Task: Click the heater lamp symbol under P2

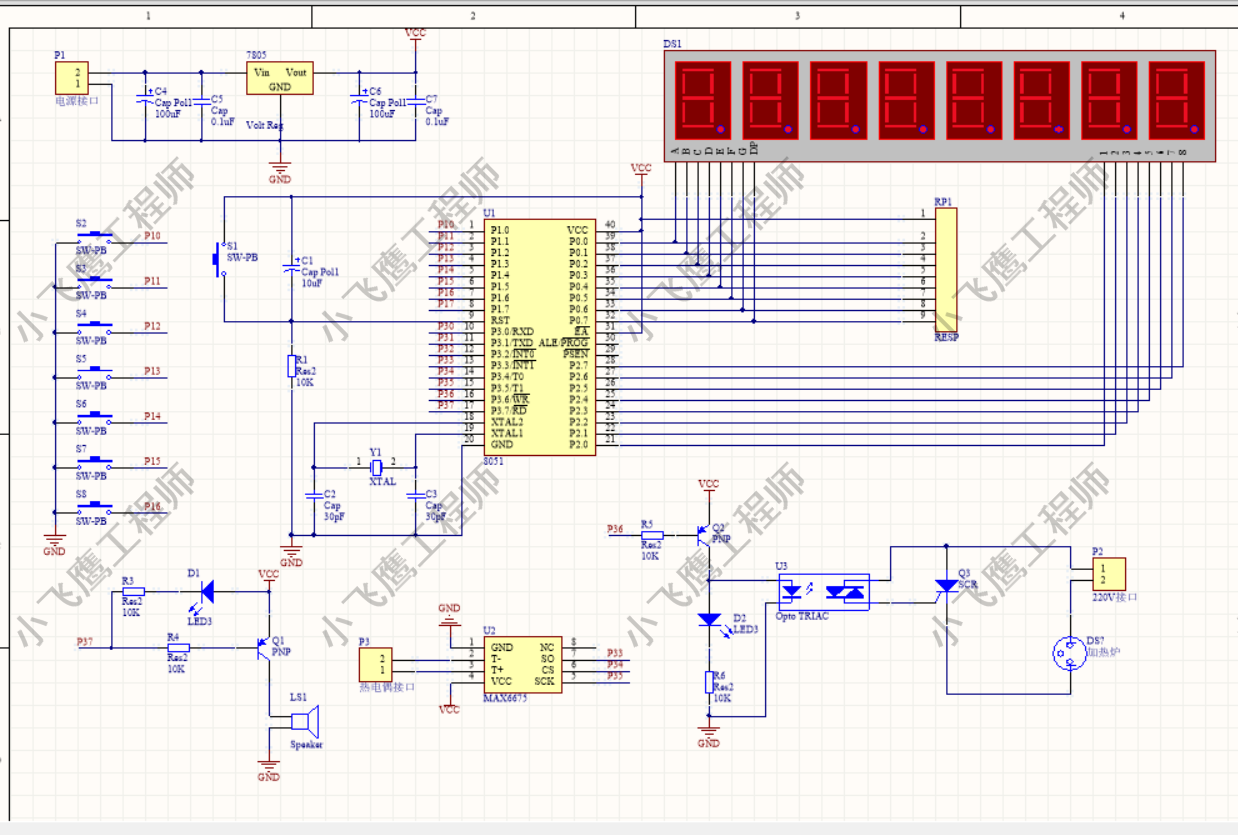Action: (1070, 655)
